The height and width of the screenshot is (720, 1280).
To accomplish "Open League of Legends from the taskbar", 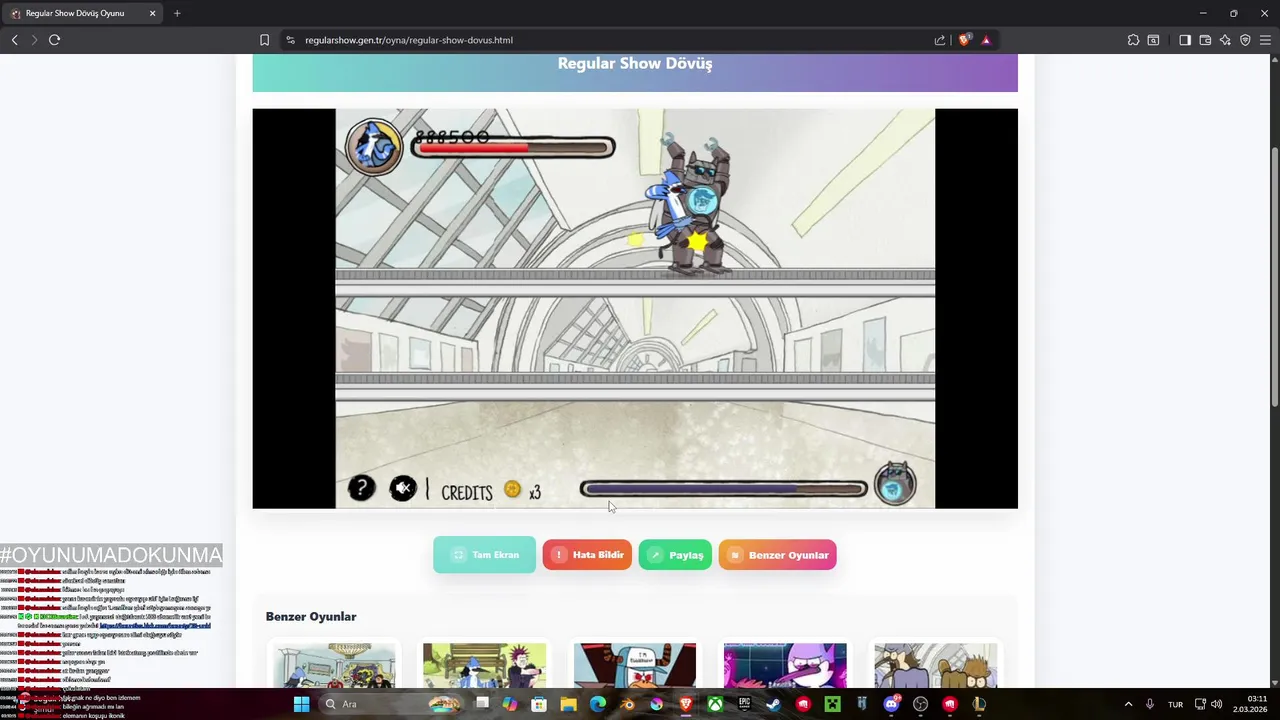I will point(979,704).
